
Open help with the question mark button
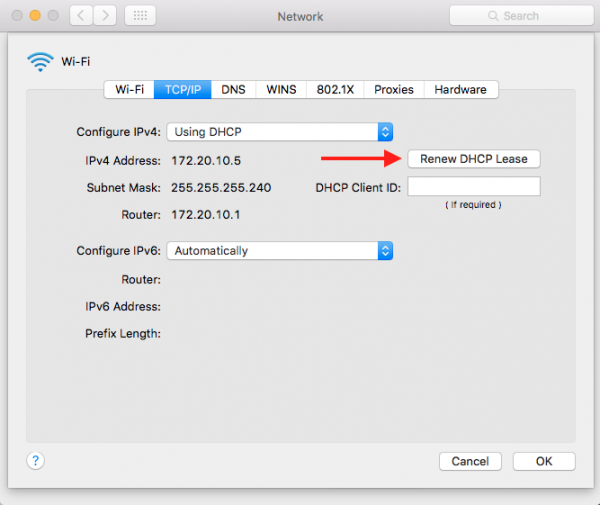point(35,461)
